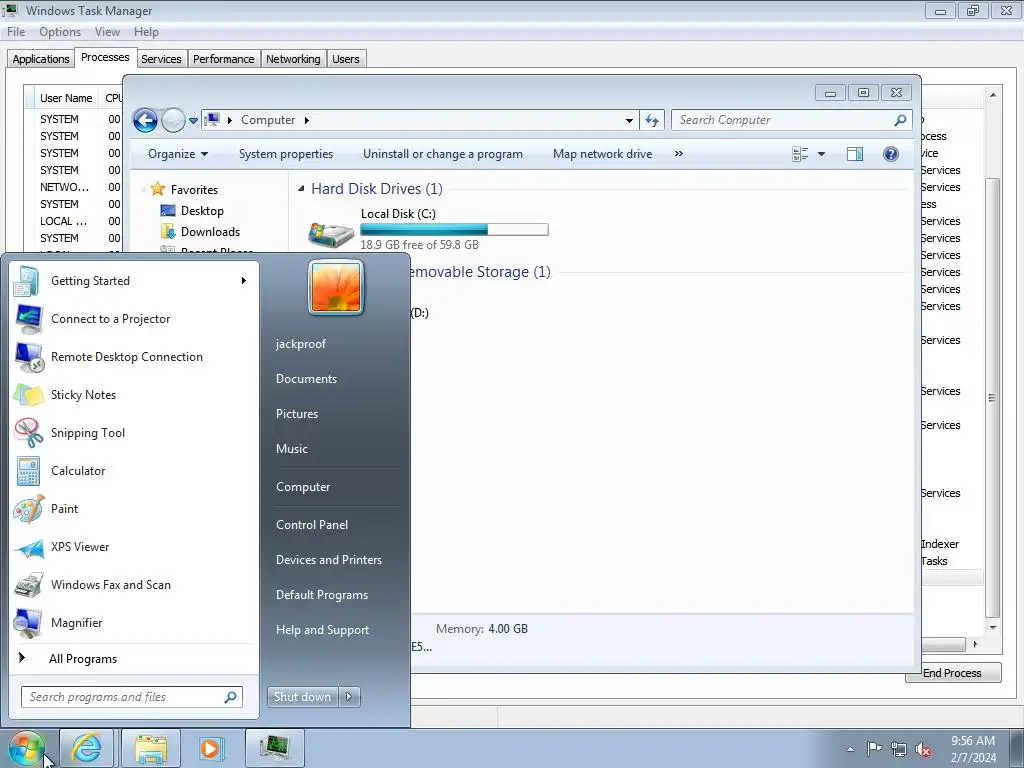This screenshot has height=768, width=1024.
Task: Switch to Task Manager taskbar icon
Action: [x=274, y=747]
